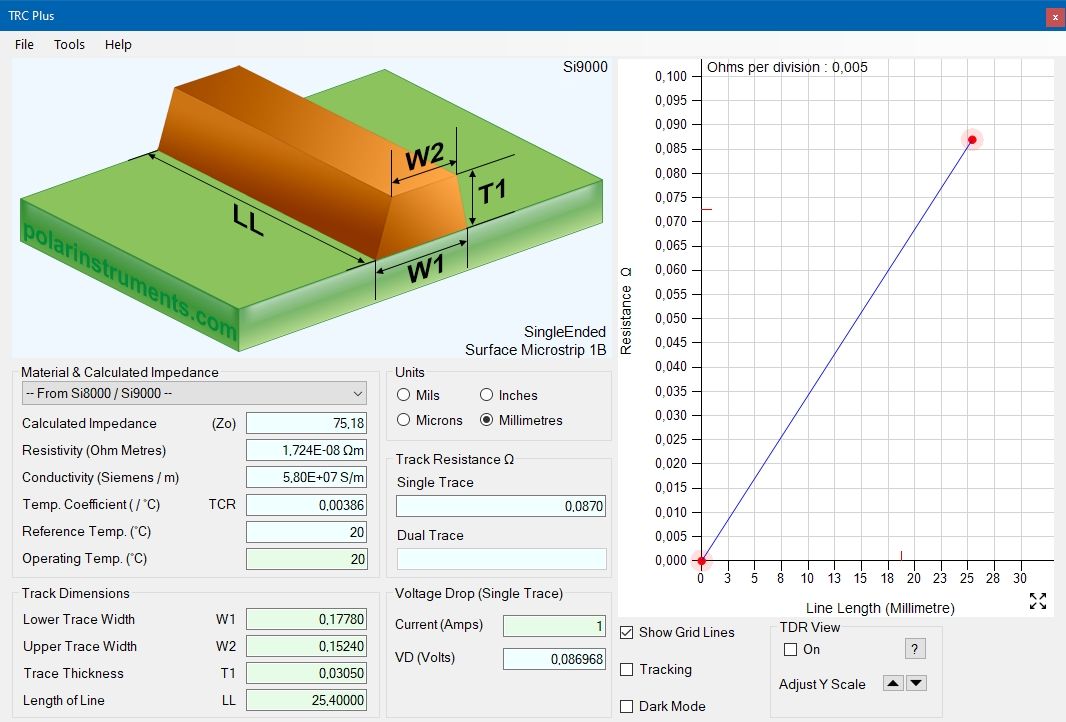Select Microns as the unit
The height and width of the screenshot is (722, 1066).
tap(405, 420)
